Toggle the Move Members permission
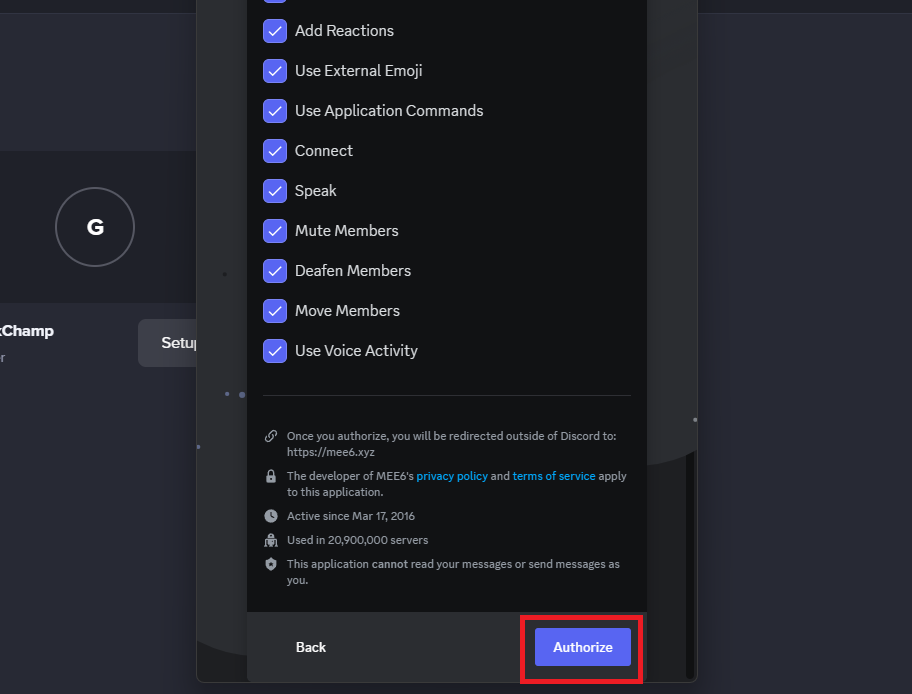This screenshot has width=912, height=694. click(275, 311)
